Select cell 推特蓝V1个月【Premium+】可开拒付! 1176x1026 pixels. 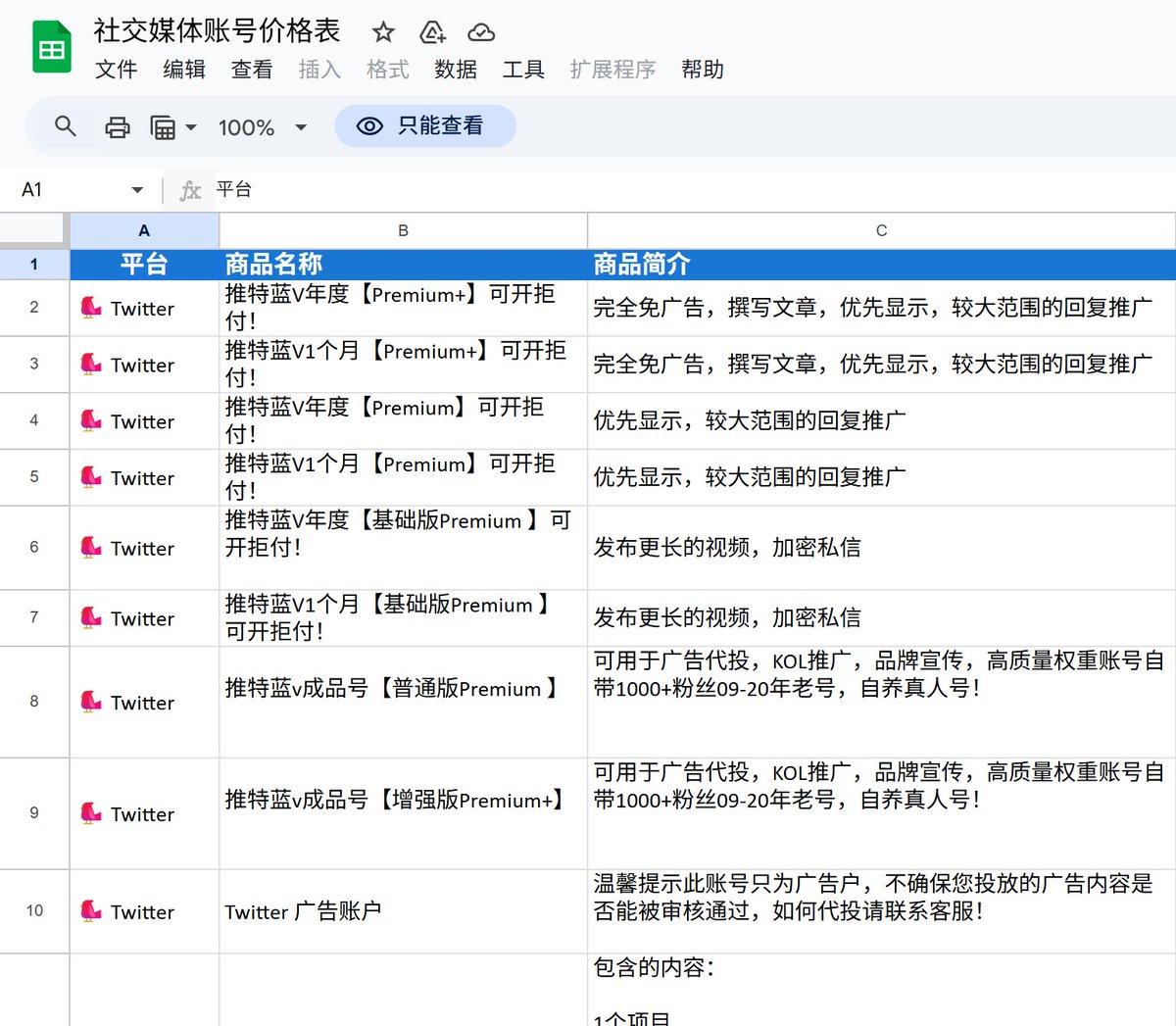point(403,365)
